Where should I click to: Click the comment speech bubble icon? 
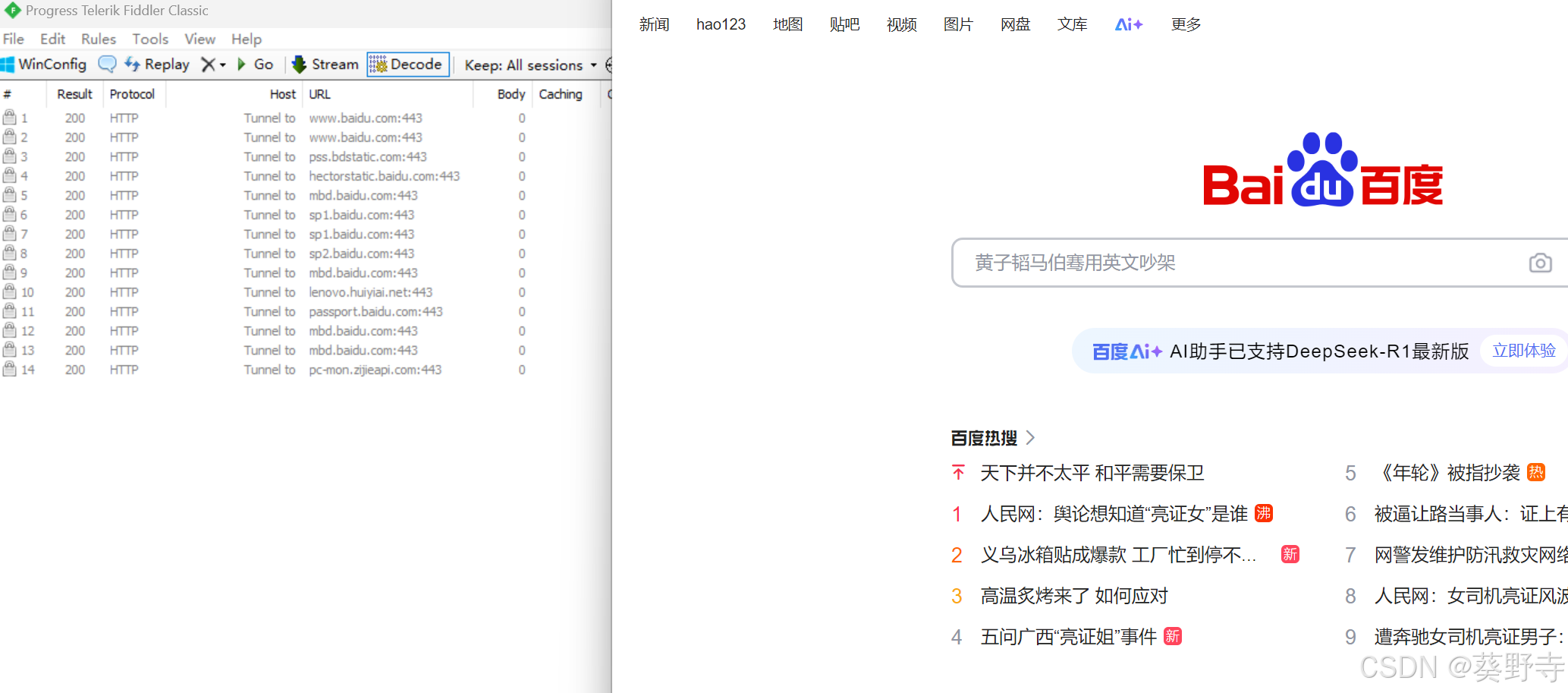[x=108, y=65]
